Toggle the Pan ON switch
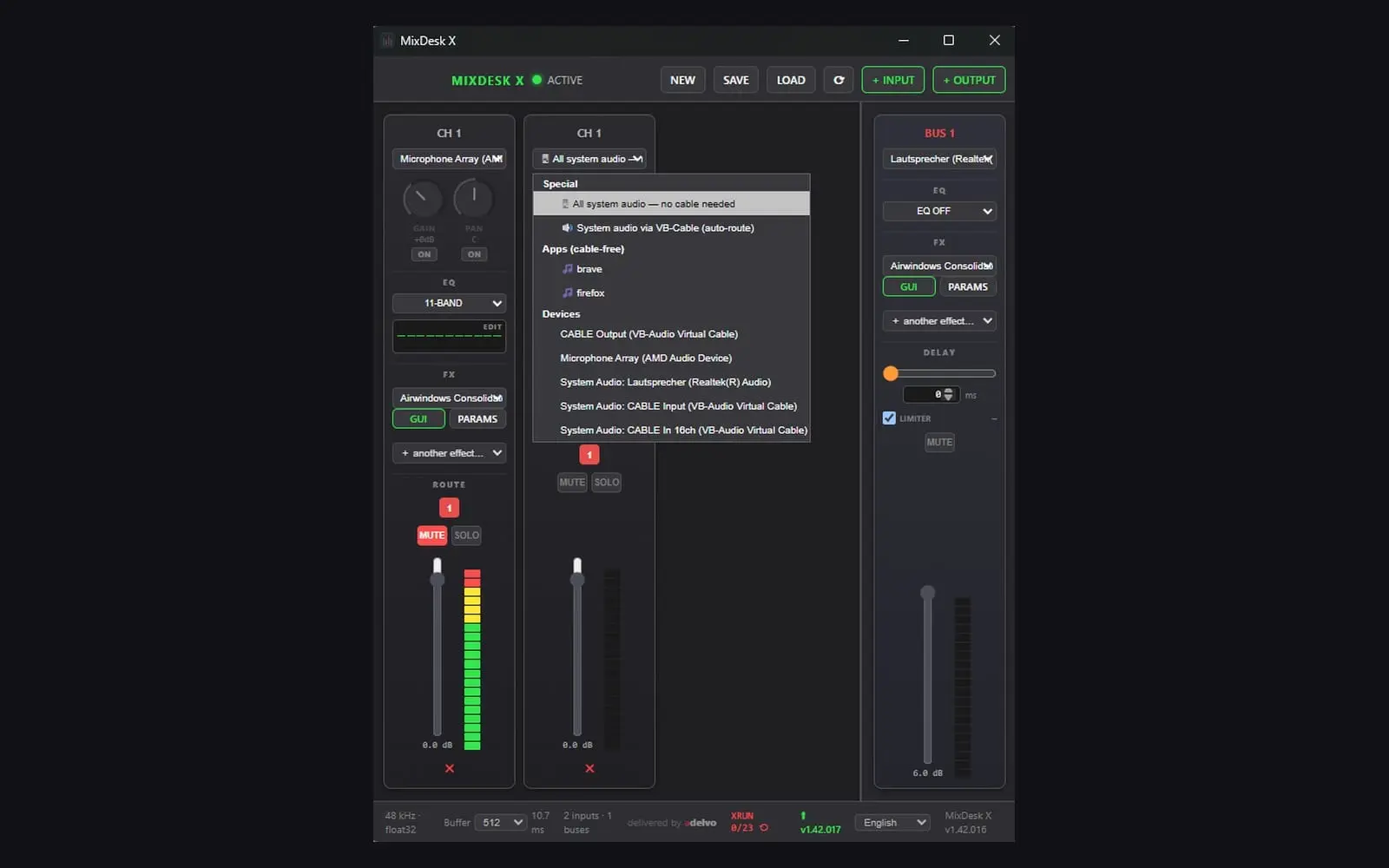Image resolution: width=1389 pixels, height=868 pixels. (x=474, y=254)
